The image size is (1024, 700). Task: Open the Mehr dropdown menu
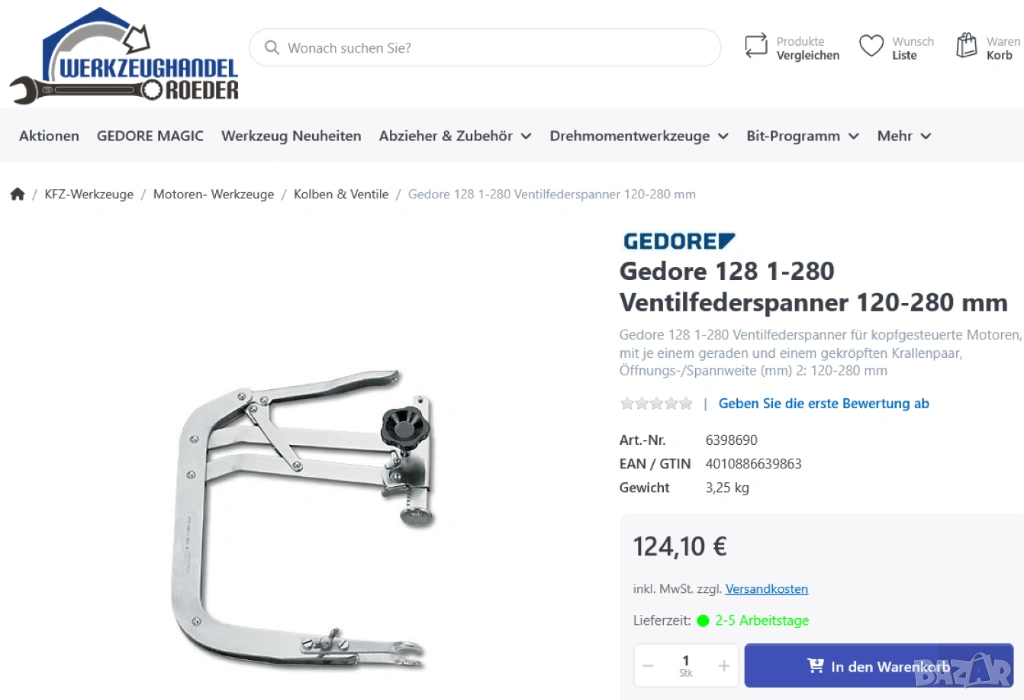[x=904, y=136]
